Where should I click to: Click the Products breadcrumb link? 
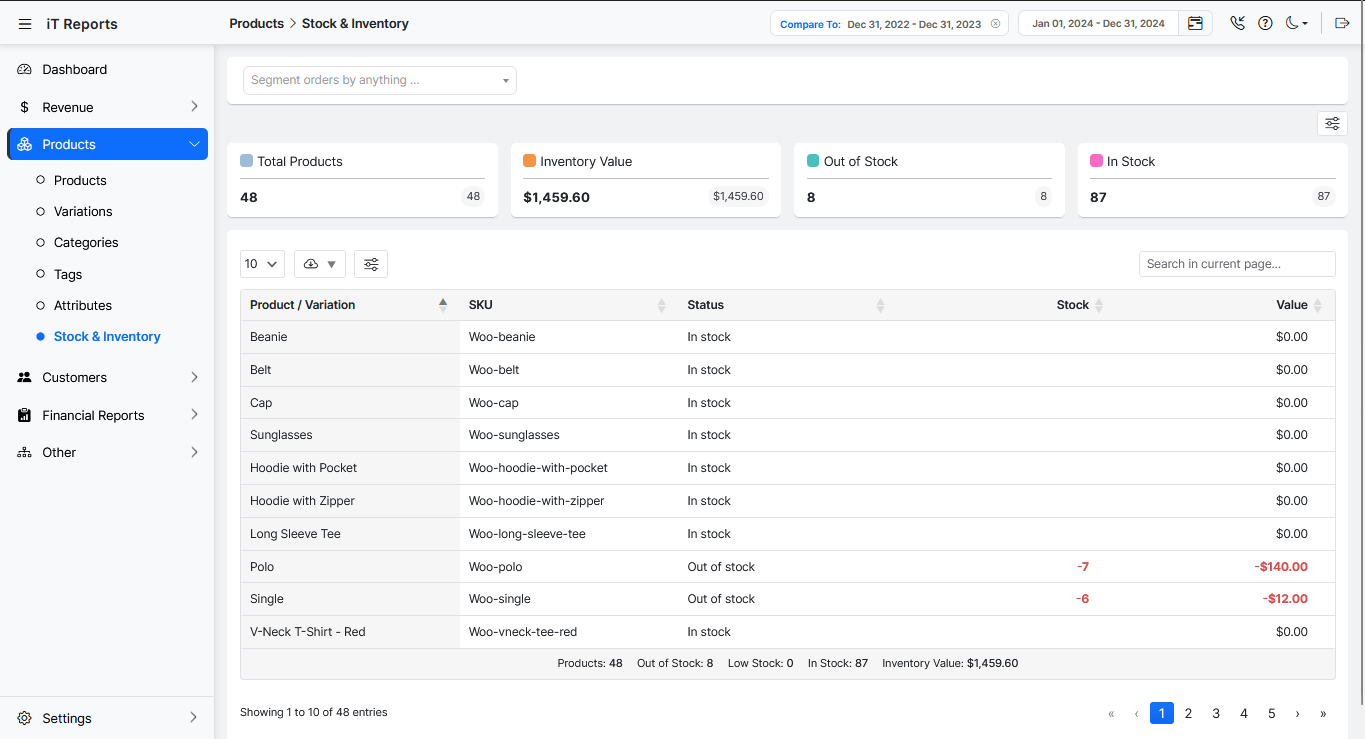[256, 23]
